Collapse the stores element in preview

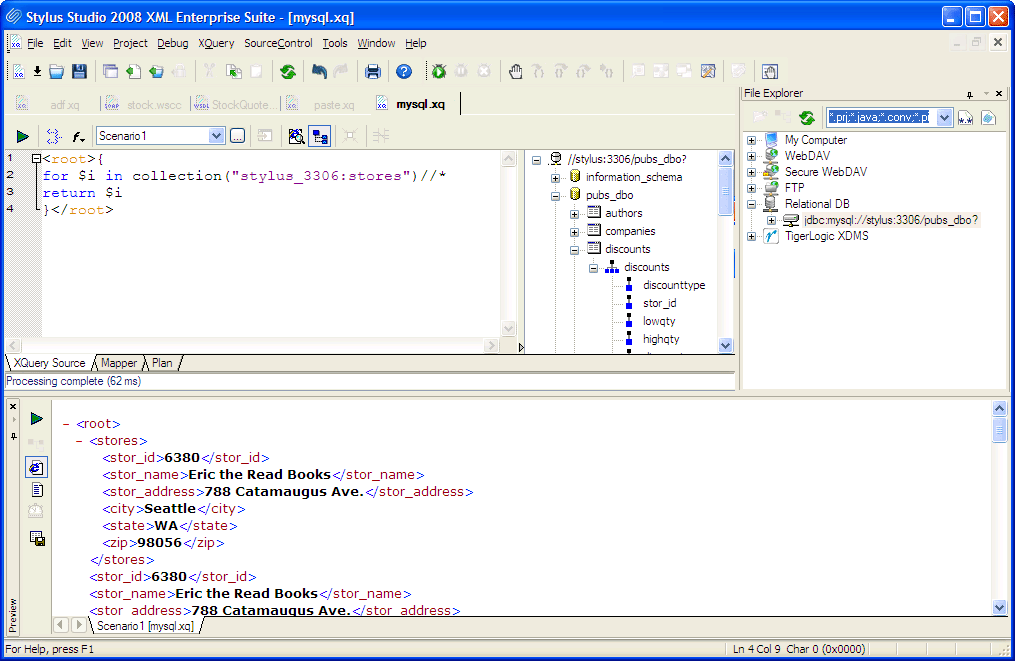(79, 442)
